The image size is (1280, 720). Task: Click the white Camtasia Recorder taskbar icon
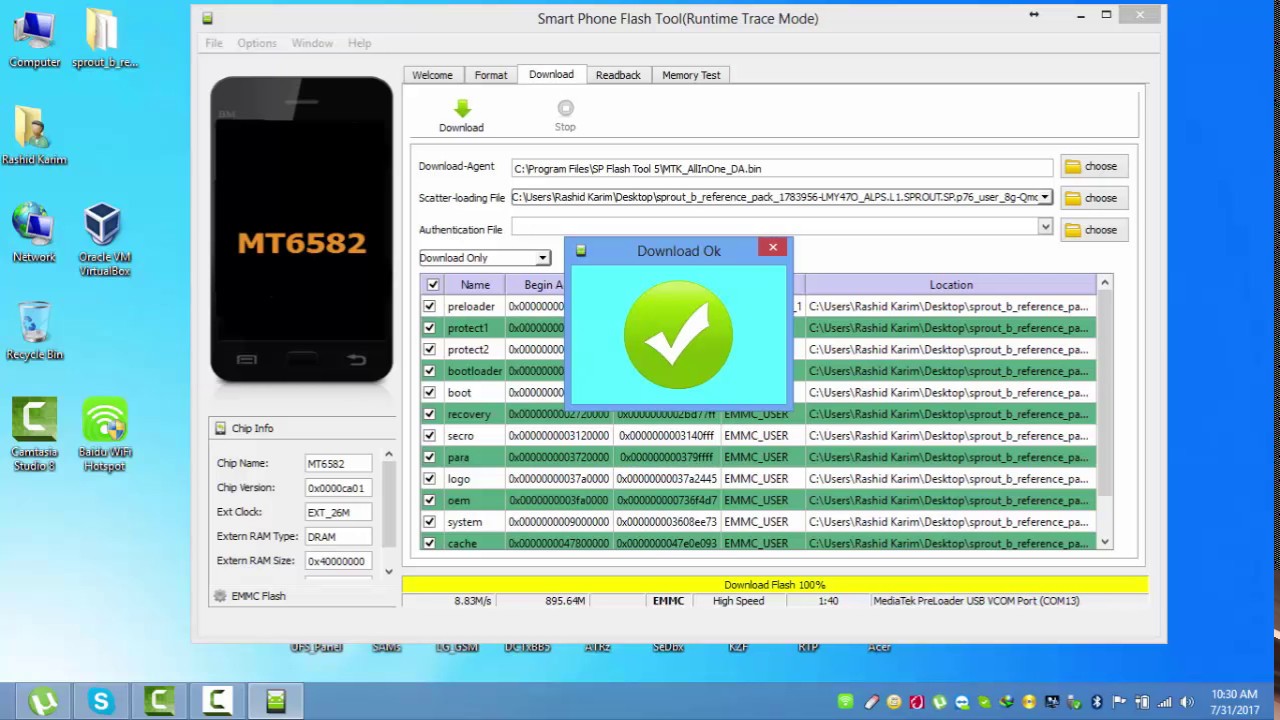pos(217,702)
